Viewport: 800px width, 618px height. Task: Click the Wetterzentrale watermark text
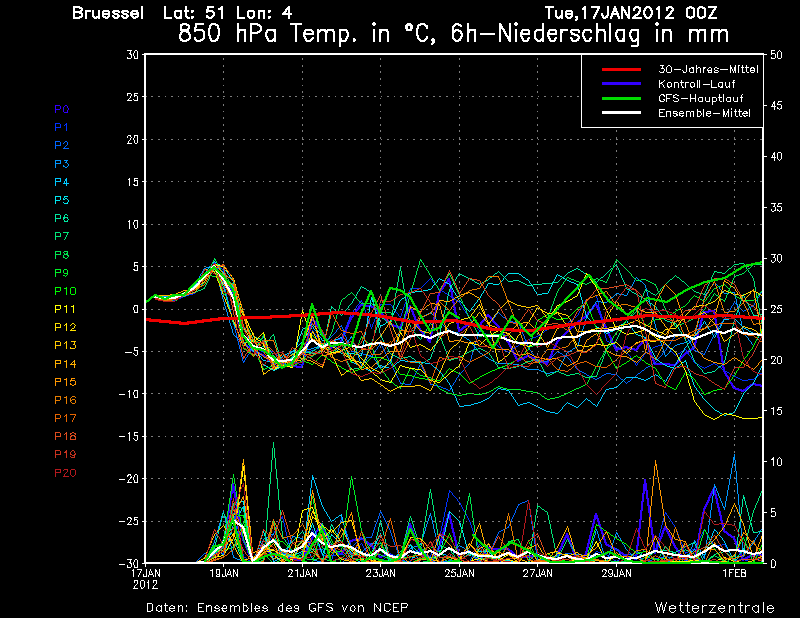[714, 607]
